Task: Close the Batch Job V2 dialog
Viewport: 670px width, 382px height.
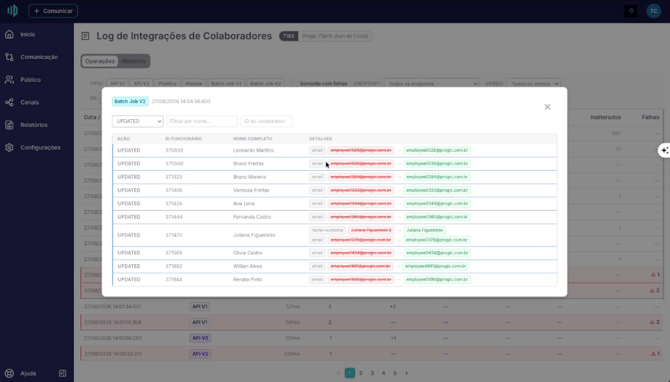Action: (x=547, y=107)
